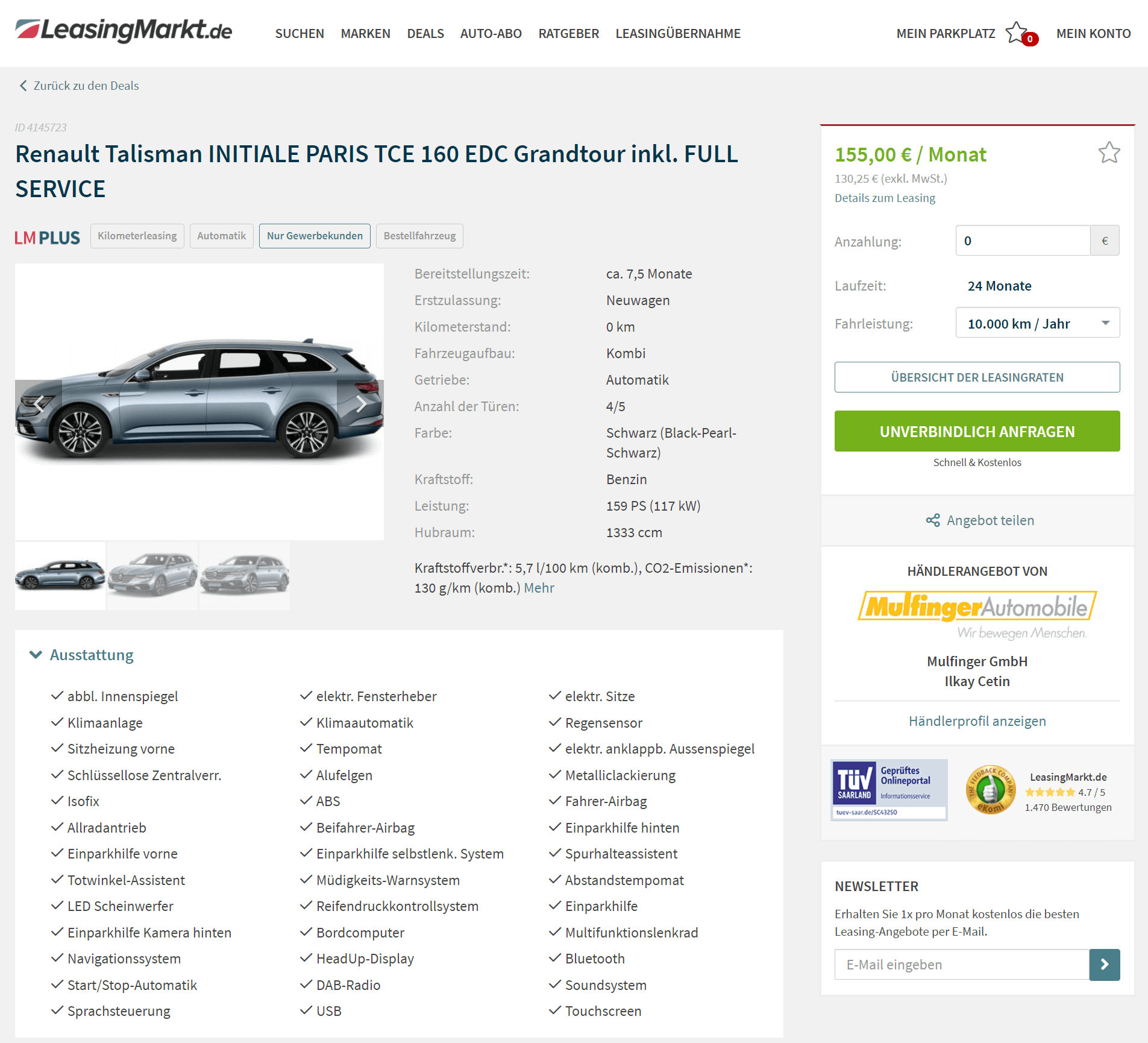
Task: Open the Fahrleistung 10.000 km dropdown
Action: [x=1037, y=323]
